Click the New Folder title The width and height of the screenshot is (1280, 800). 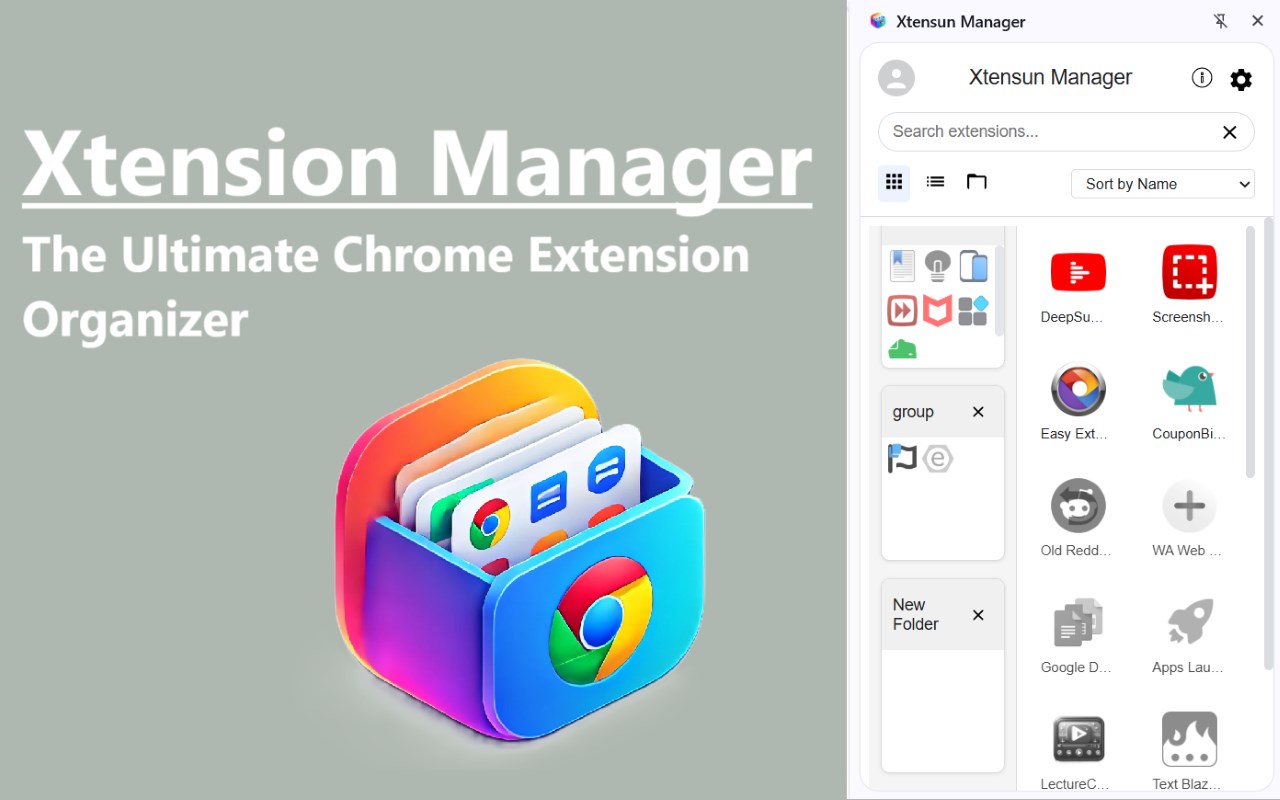(x=915, y=614)
